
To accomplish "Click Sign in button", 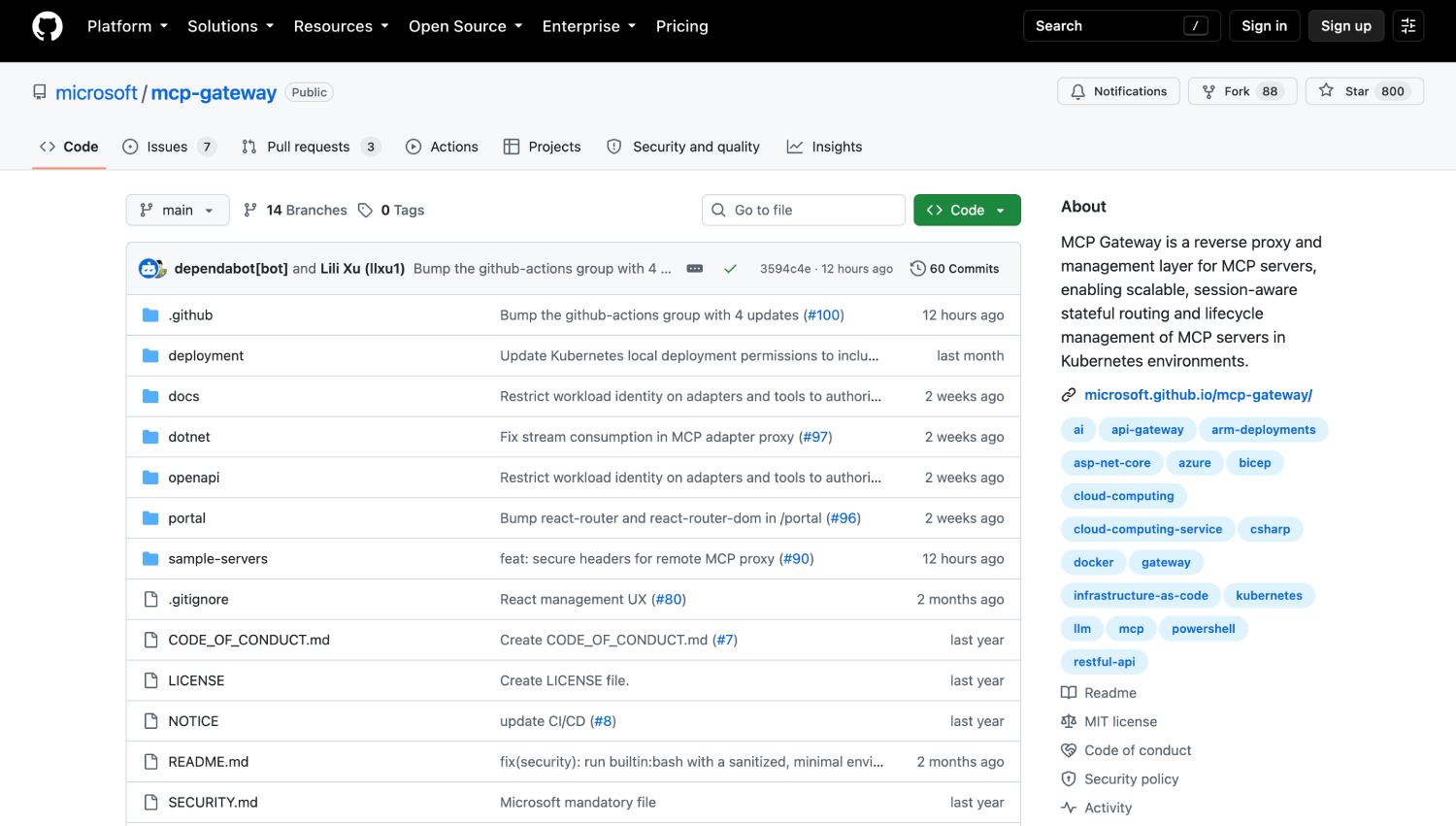I will (1264, 26).
